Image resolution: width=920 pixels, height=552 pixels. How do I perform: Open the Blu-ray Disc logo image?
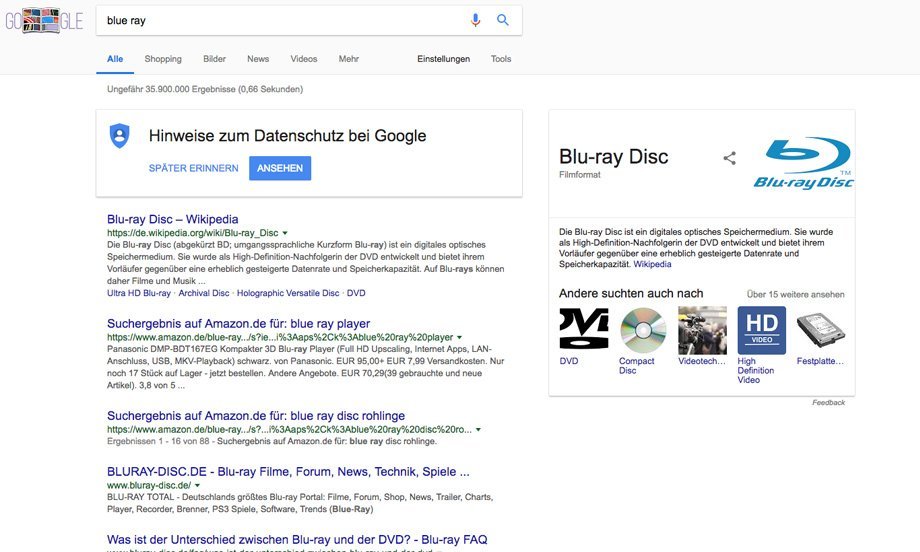(803, 164)
